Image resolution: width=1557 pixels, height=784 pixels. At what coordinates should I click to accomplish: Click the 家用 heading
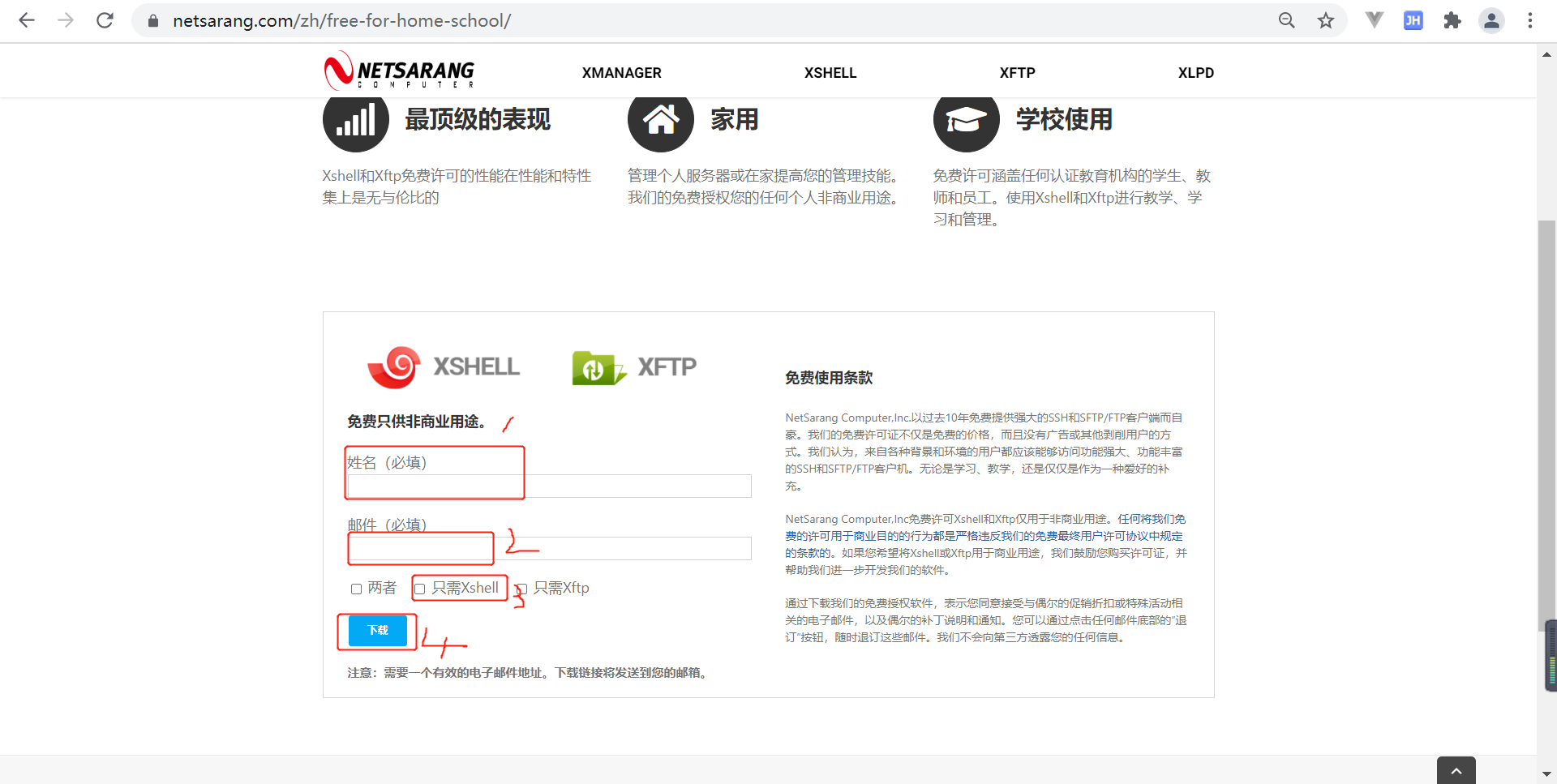pyautogui.click(x=735, y=120)
